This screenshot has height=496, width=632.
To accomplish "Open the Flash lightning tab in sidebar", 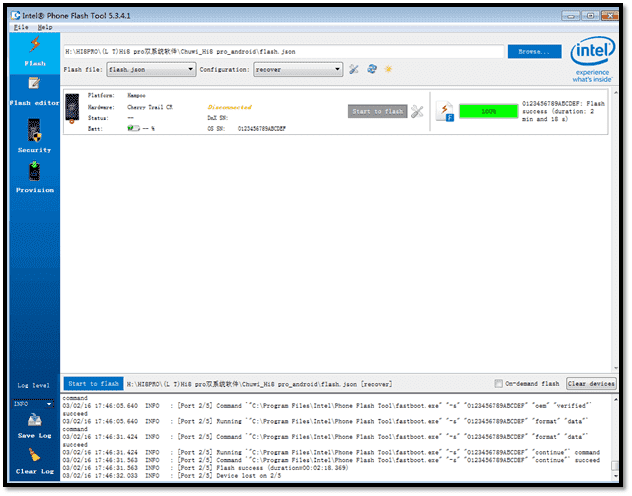I will click(35, 53).
